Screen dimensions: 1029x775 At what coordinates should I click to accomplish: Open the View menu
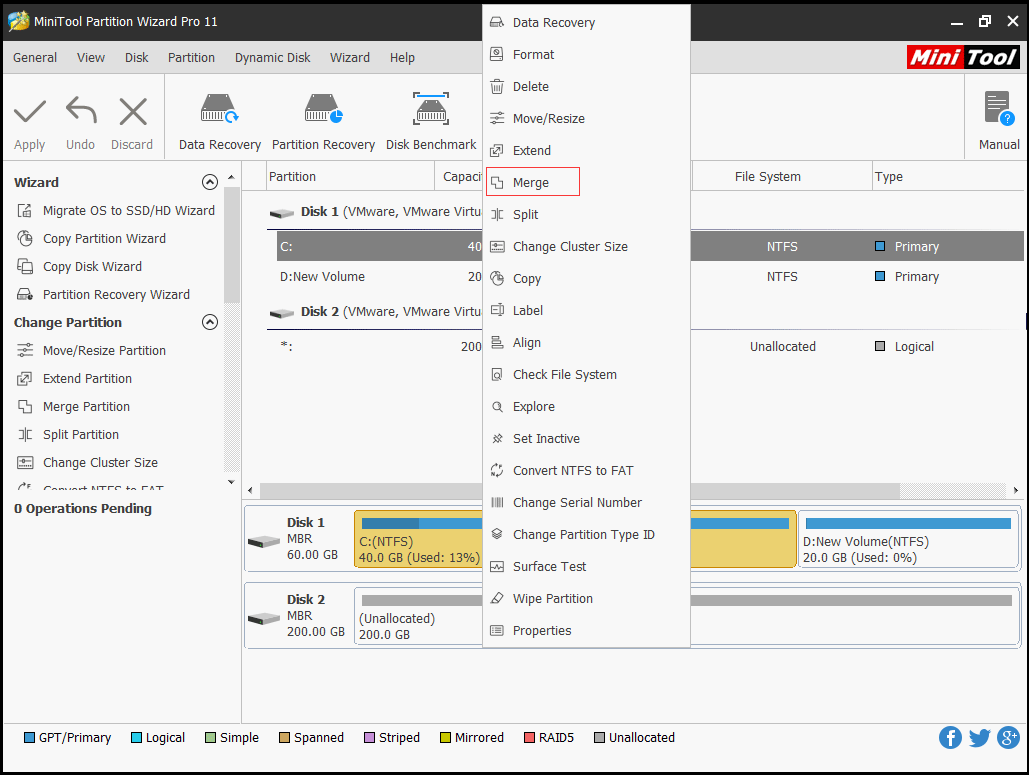91,58
